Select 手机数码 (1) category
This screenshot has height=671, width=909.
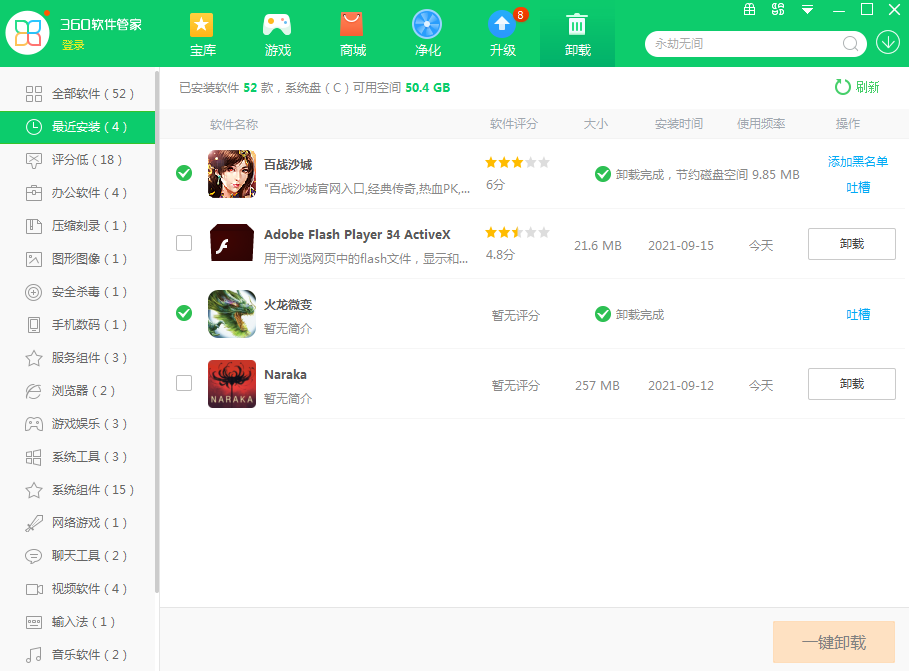[78, 325]
